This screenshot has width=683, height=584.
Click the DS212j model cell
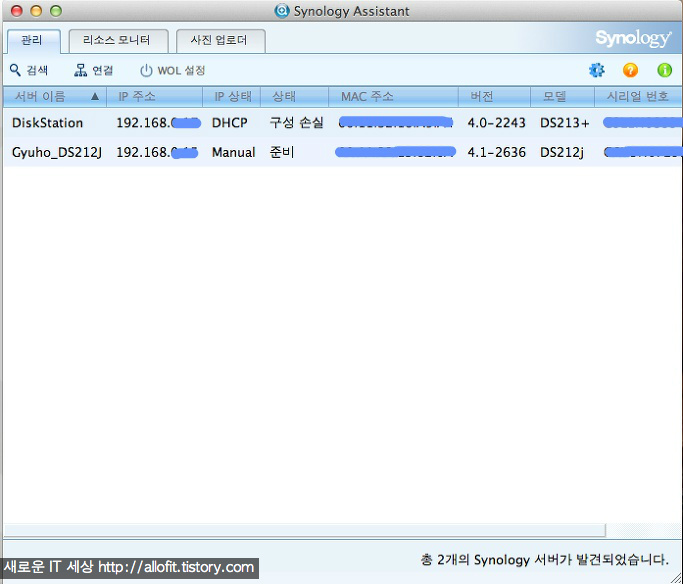561,152
